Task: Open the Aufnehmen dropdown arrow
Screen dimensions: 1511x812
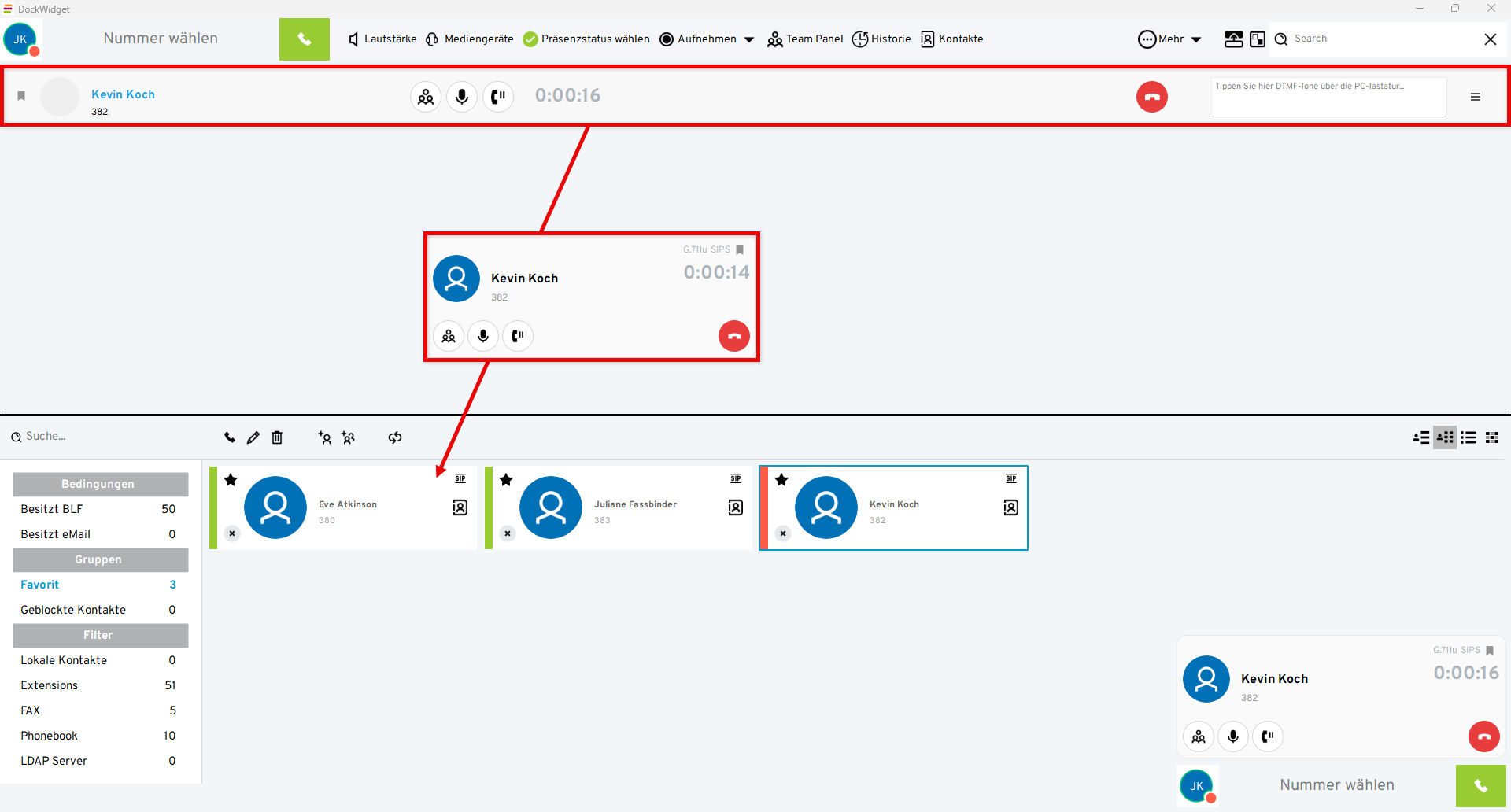Action: [749, 39]
